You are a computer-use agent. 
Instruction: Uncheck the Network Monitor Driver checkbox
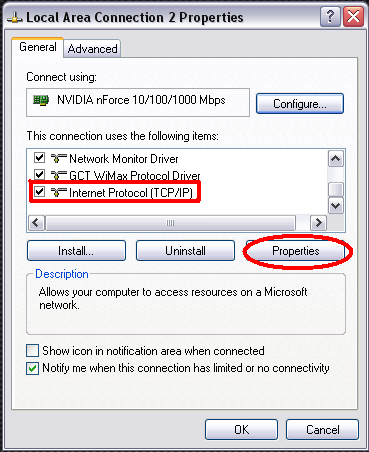[x=40, y=157]
